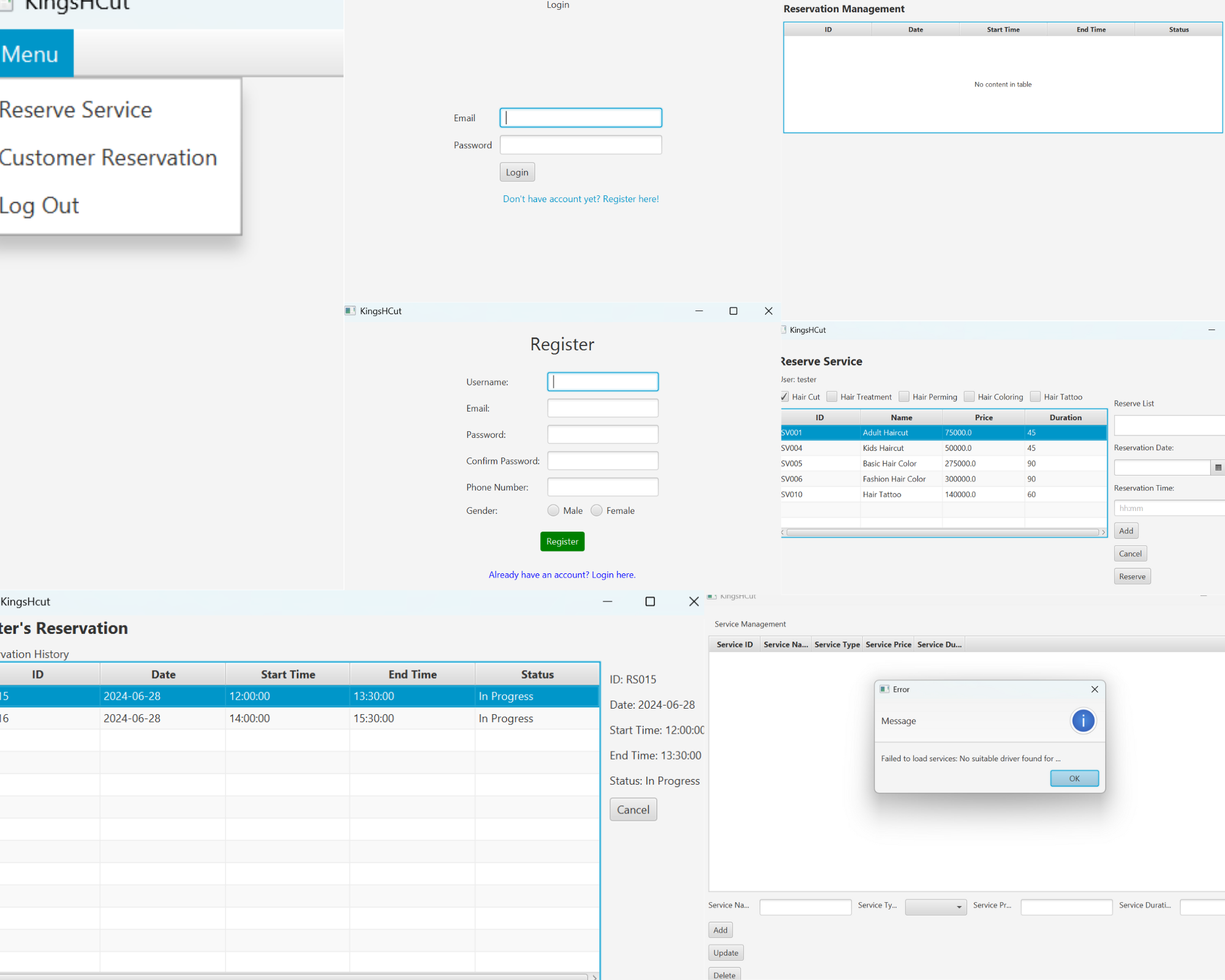
Task: Click right arrow of service table scrollbar
Action: (1102, 532)
